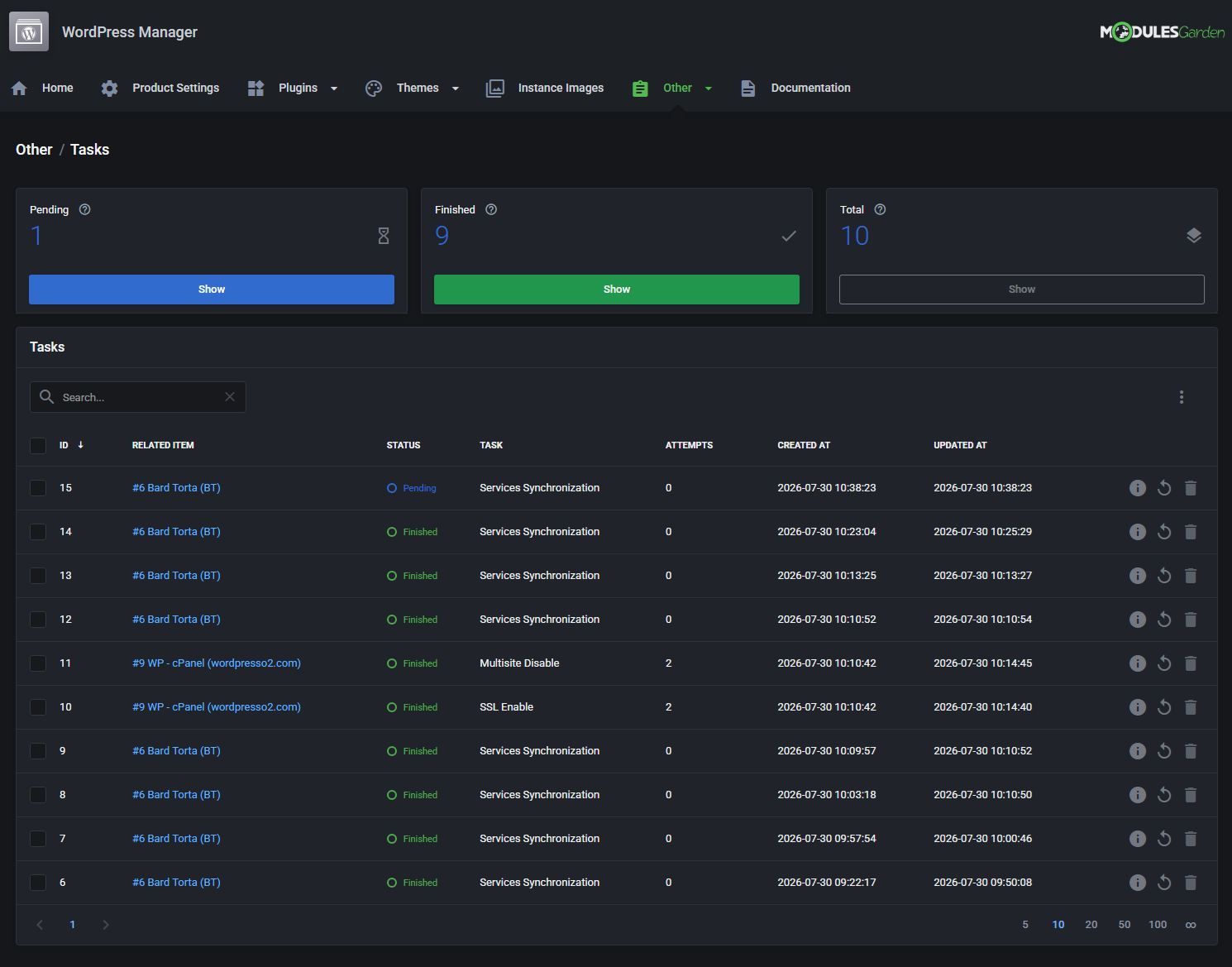
Task: Click the tasks search field
Action: (x=138, y=397)
